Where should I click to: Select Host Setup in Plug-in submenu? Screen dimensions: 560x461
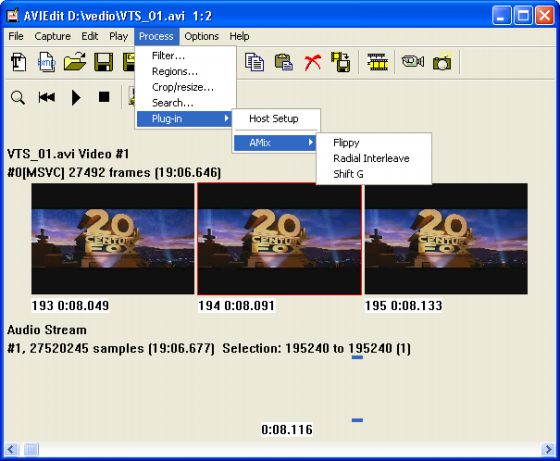coord(276,119)
